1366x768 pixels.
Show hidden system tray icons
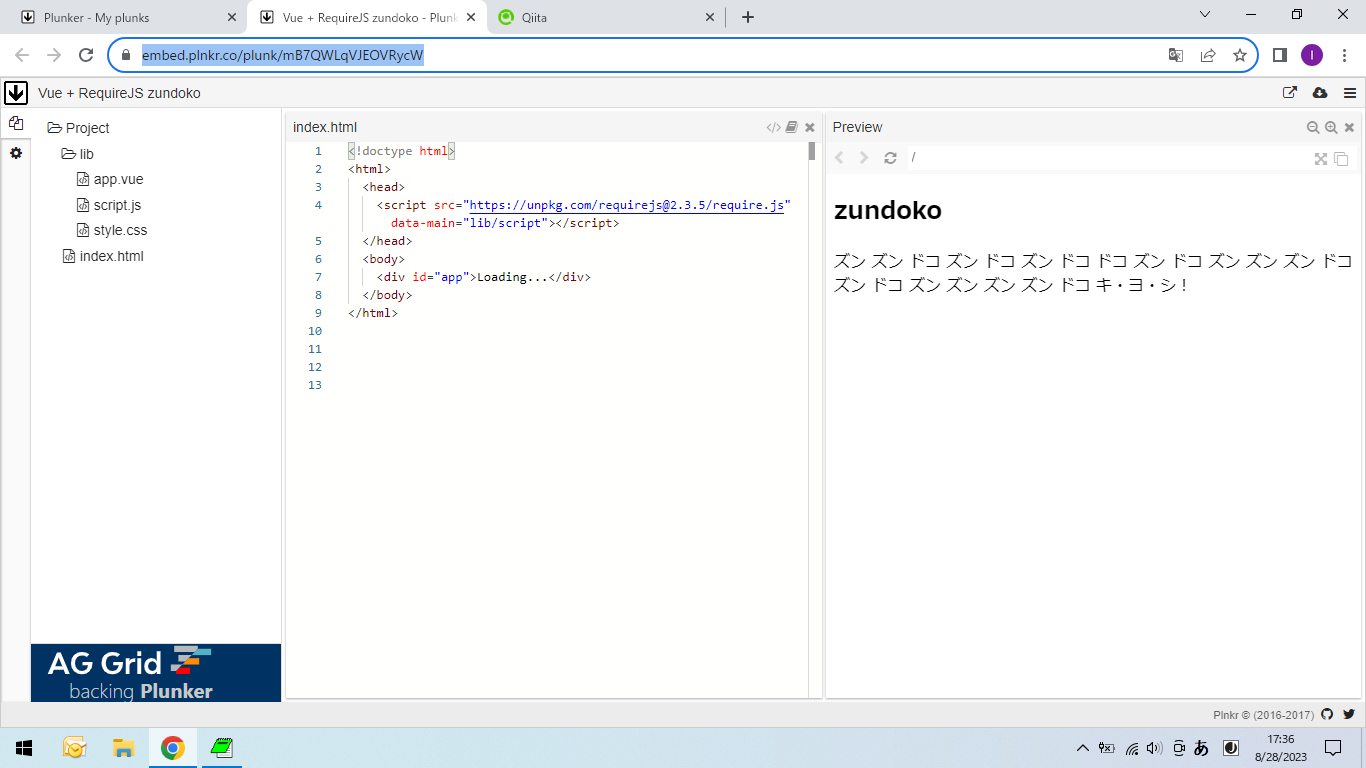click(1082, 748)
